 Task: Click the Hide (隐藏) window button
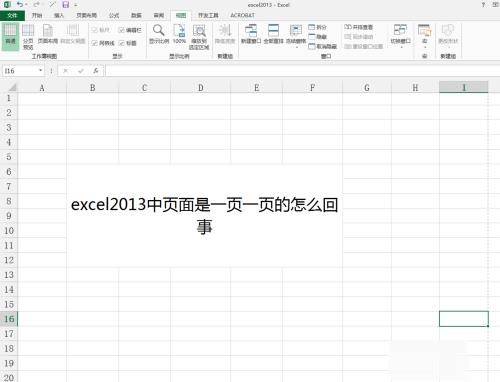(x=317, y=37)
